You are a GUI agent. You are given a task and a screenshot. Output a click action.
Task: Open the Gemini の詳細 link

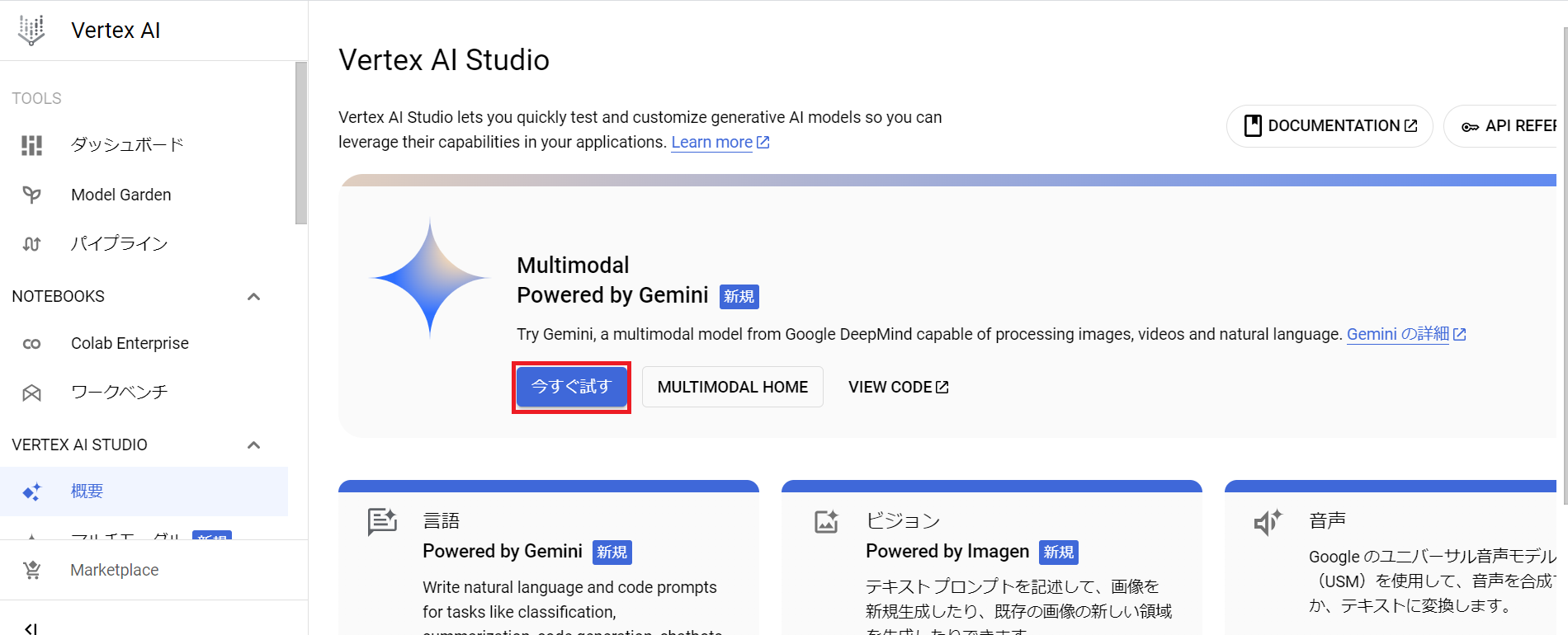tap(1398, 334)
